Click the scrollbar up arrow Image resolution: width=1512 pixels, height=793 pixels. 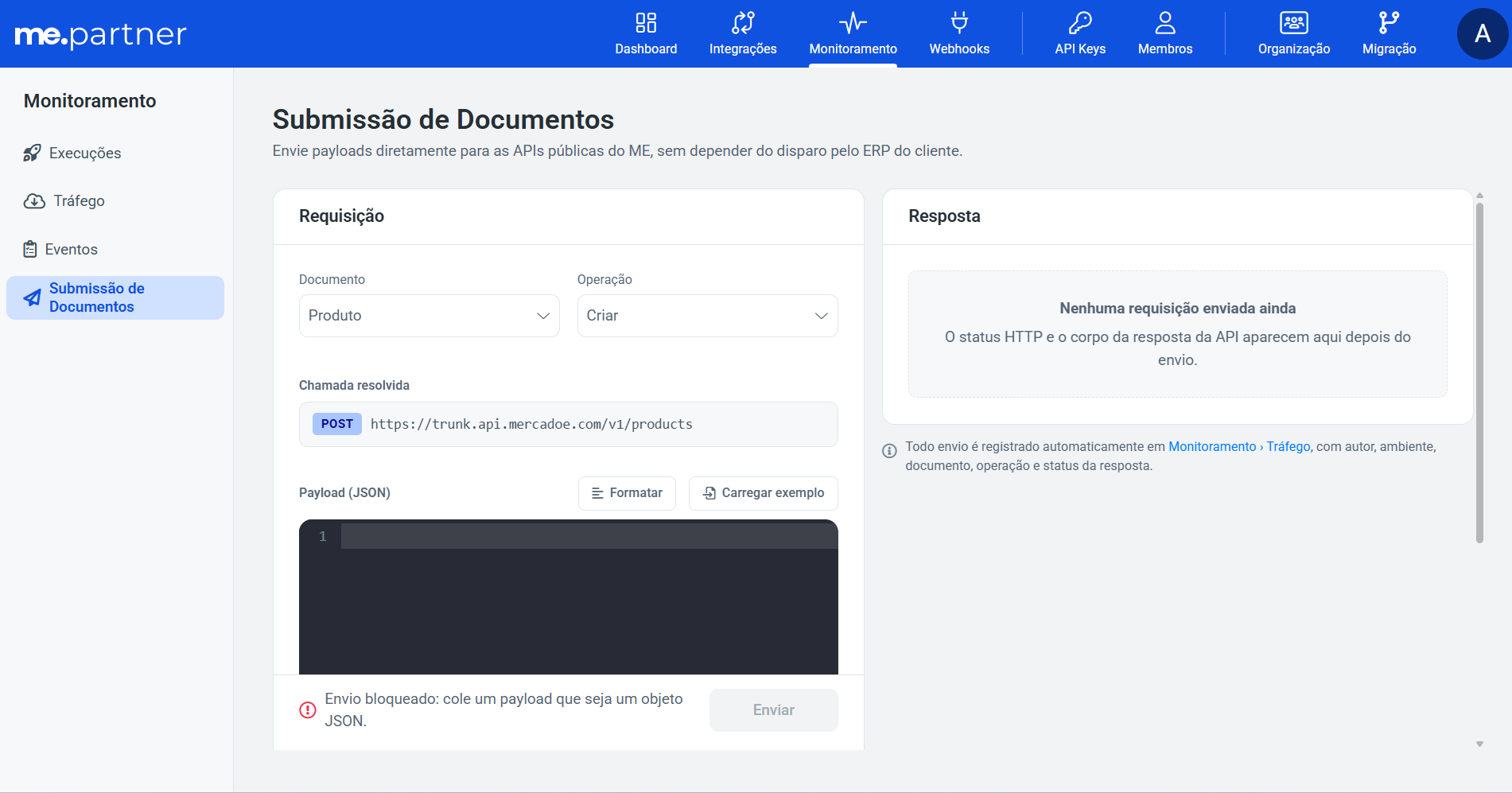(x=1479, y=196)
